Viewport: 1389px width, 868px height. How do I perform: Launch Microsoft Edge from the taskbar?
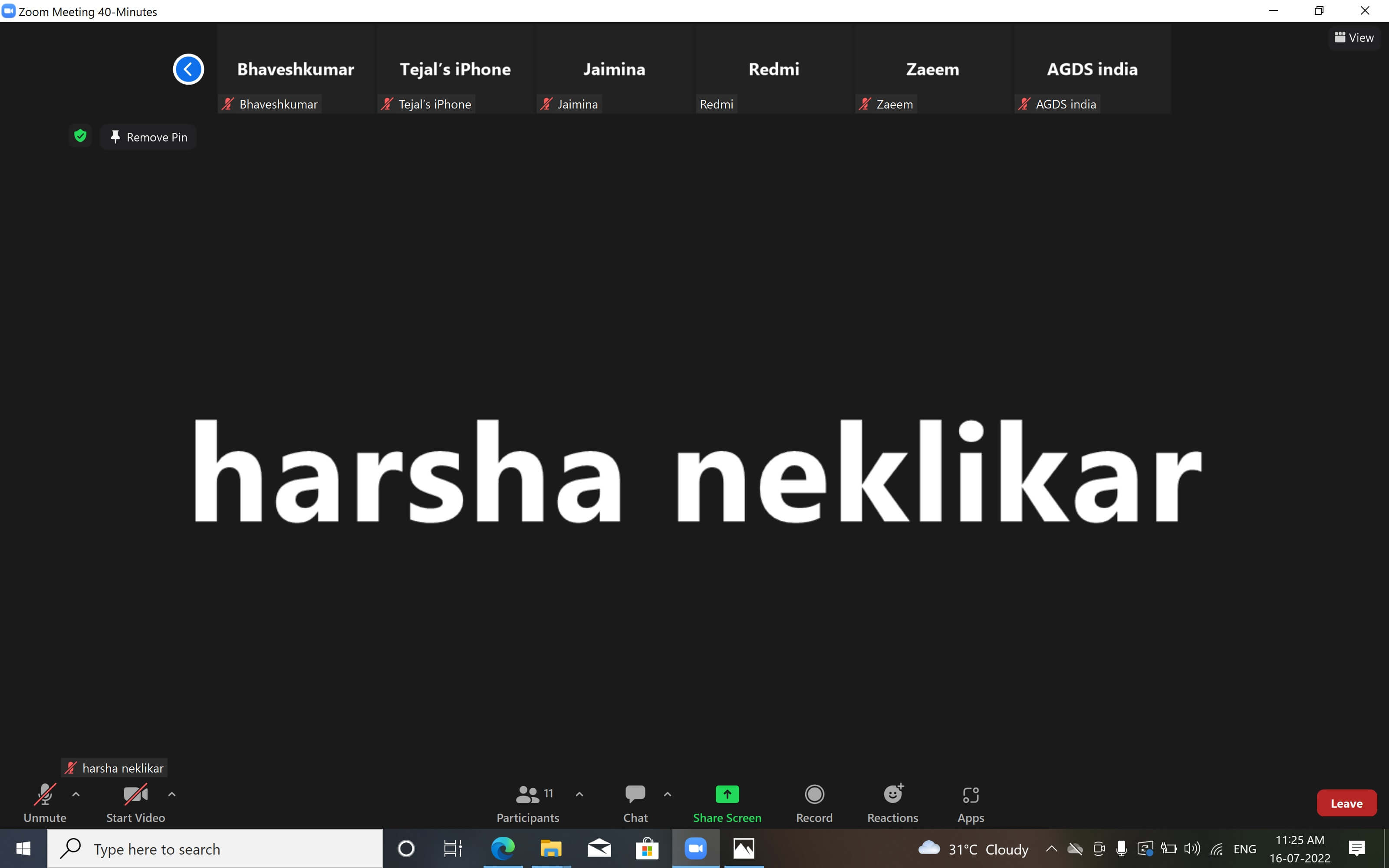coord(503,848)
